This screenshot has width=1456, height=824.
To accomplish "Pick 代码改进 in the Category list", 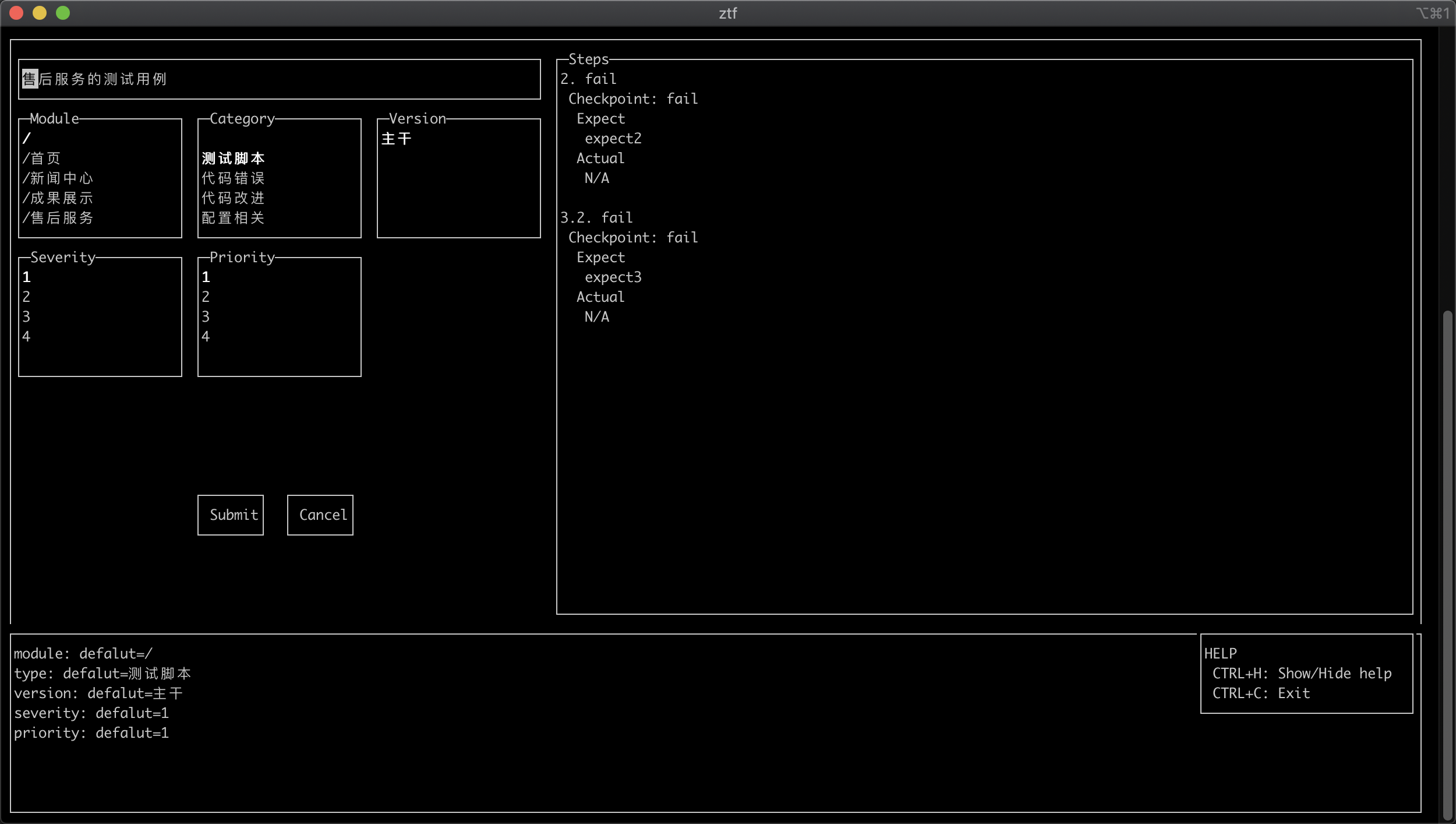I will (x=233, y=198).
